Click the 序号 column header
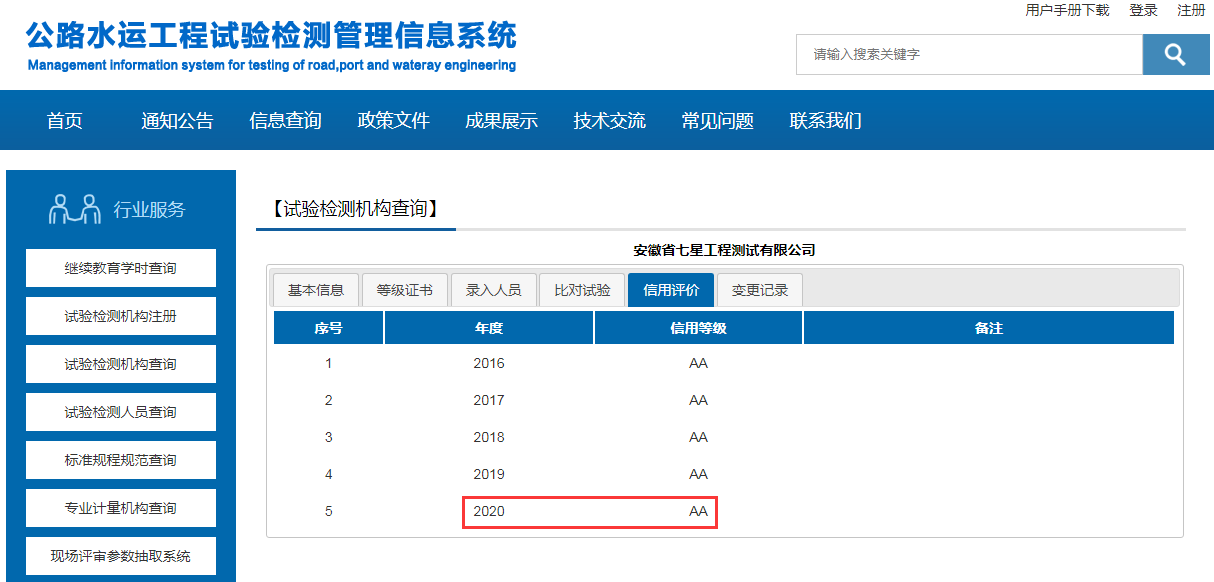This screenshot has width=1214, height=582. click(328, 328)
